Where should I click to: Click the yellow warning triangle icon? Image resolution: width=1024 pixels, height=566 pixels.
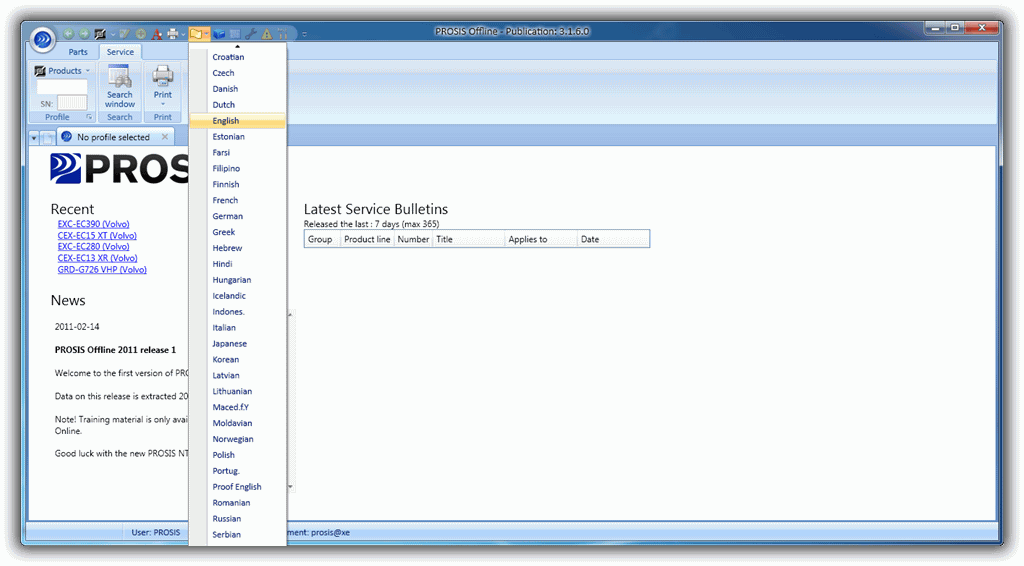coord(267,34)
